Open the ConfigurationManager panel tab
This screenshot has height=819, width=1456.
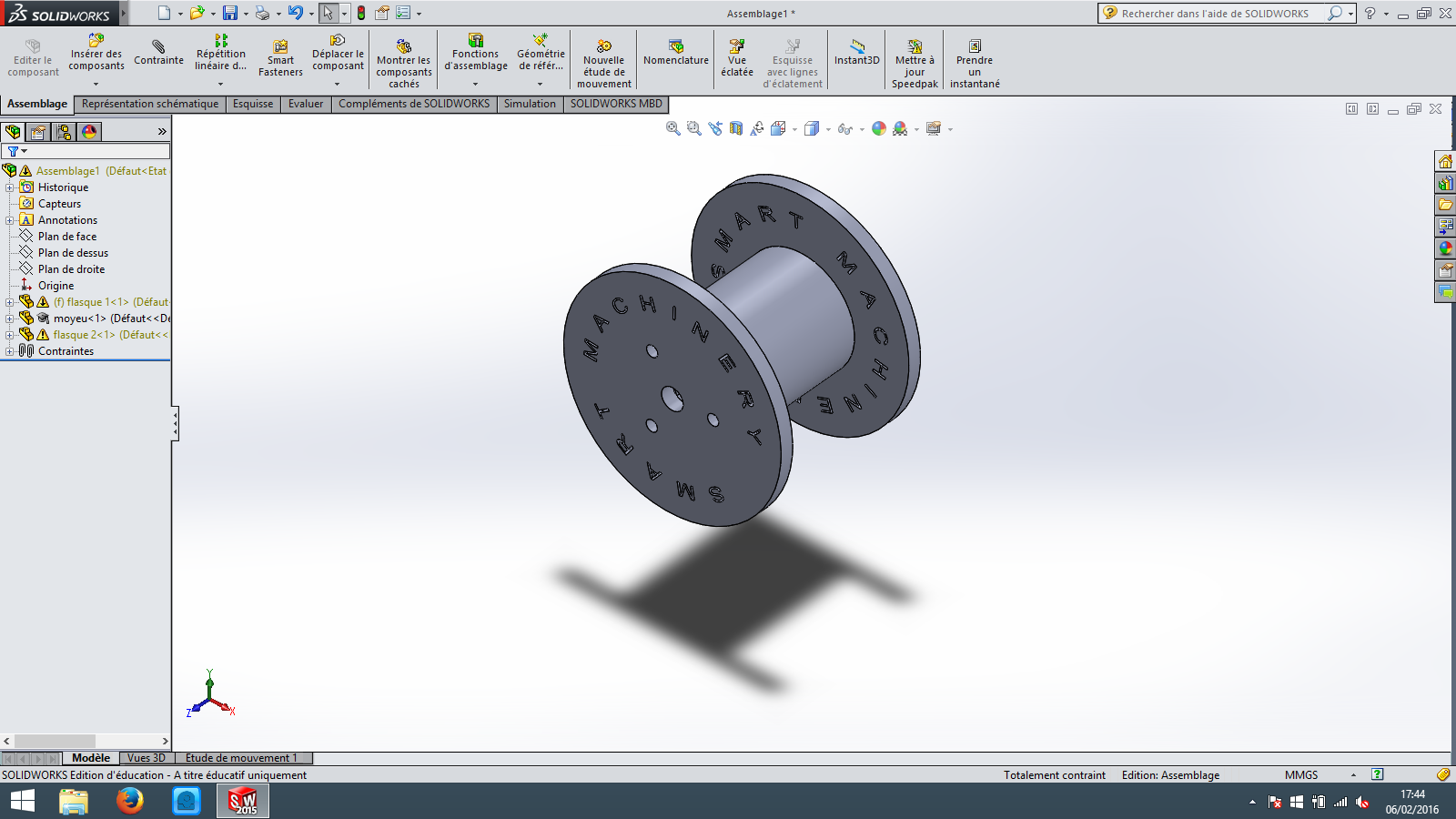pos(64,132)
